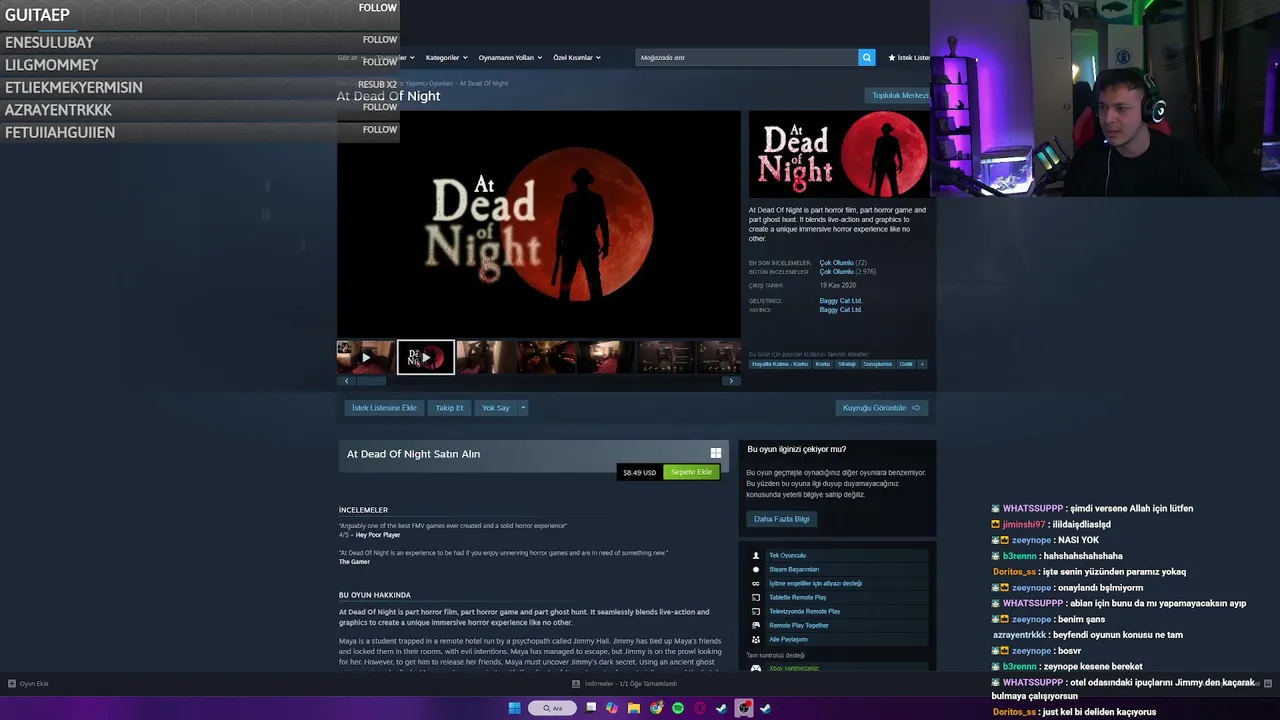
Task: Click the Aile Paylaşımı family sharing icon
Action: pos(756,639)
